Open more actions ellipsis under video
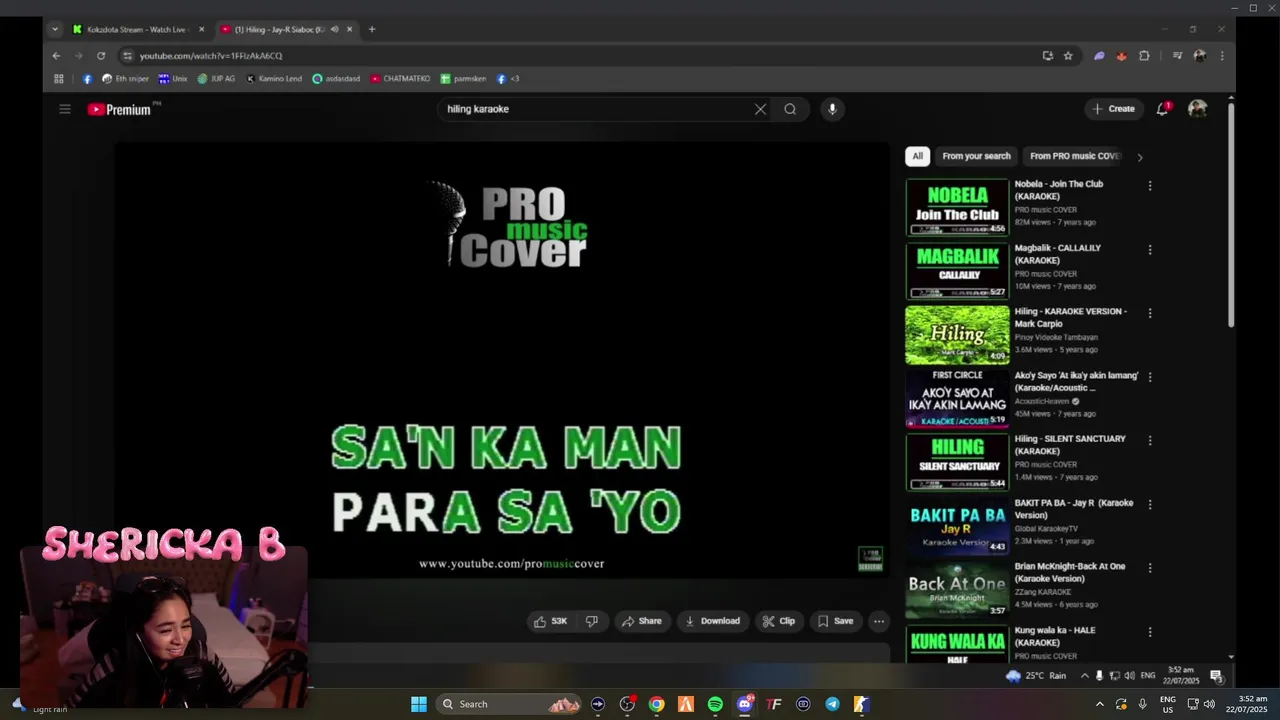 [879, 621]
